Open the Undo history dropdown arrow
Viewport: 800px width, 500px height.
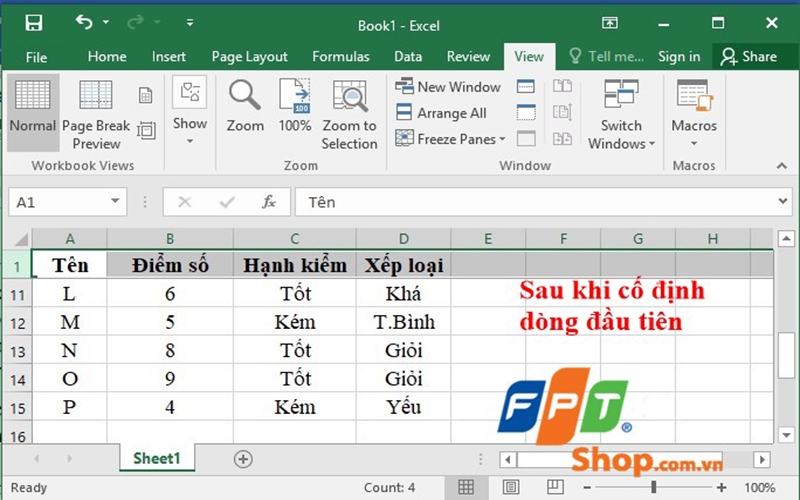pyautogui.click(x=106, y=22)
